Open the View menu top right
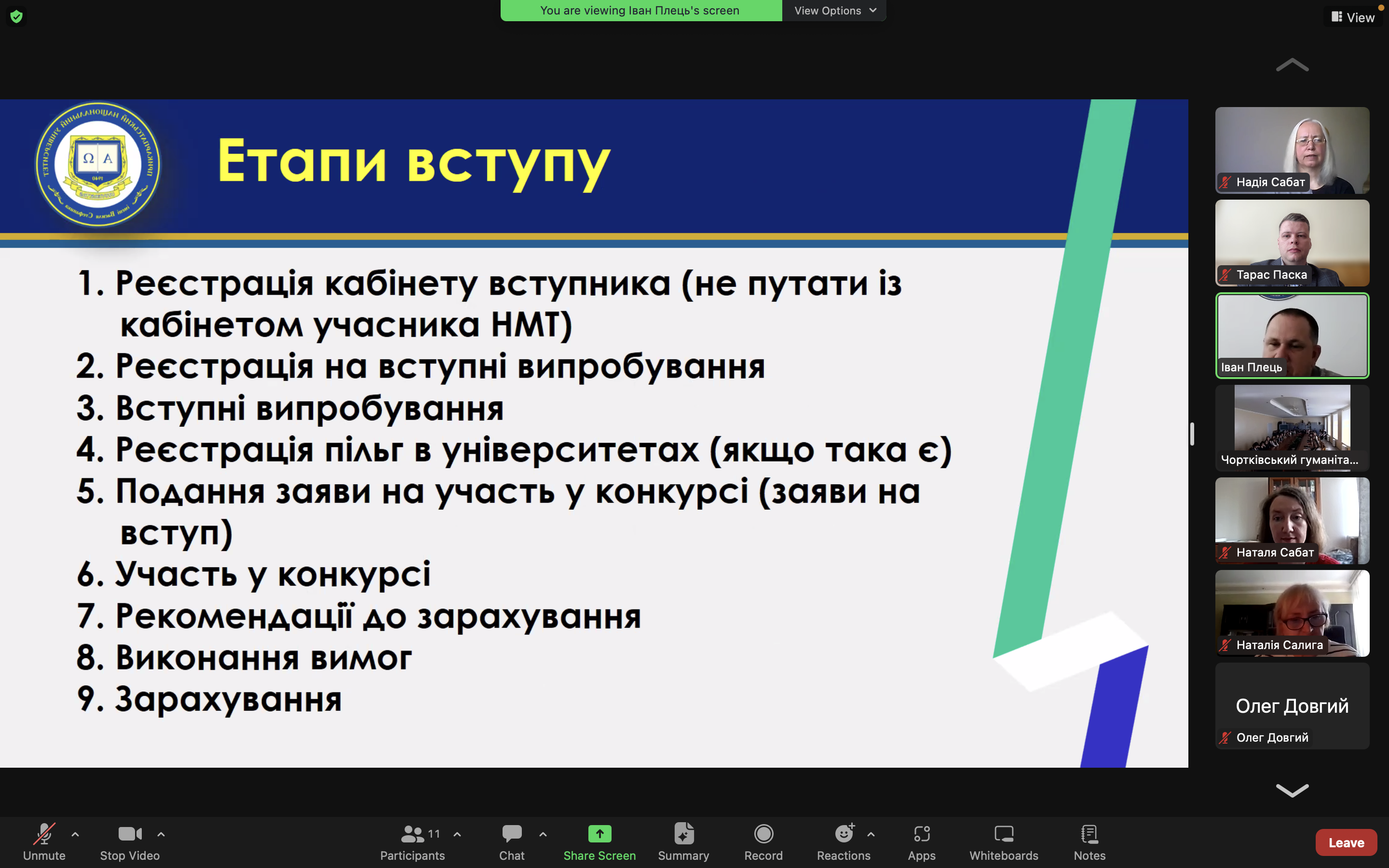The width and height of the screenshot is (1389, 868). click(1356, 17)
